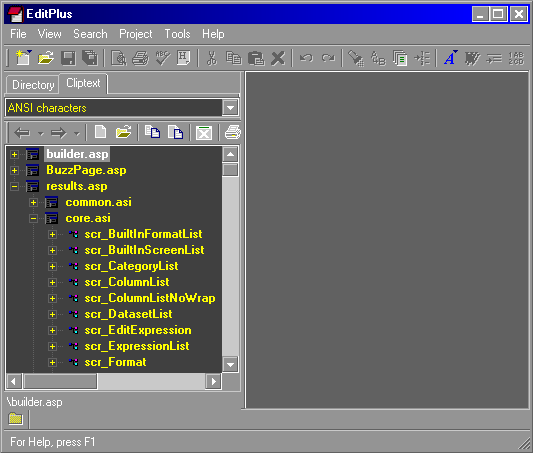Click the Undo arrow icon
The width and height of the screenshot is (534, 454).
pyautogui.click(x=306, y=58)
